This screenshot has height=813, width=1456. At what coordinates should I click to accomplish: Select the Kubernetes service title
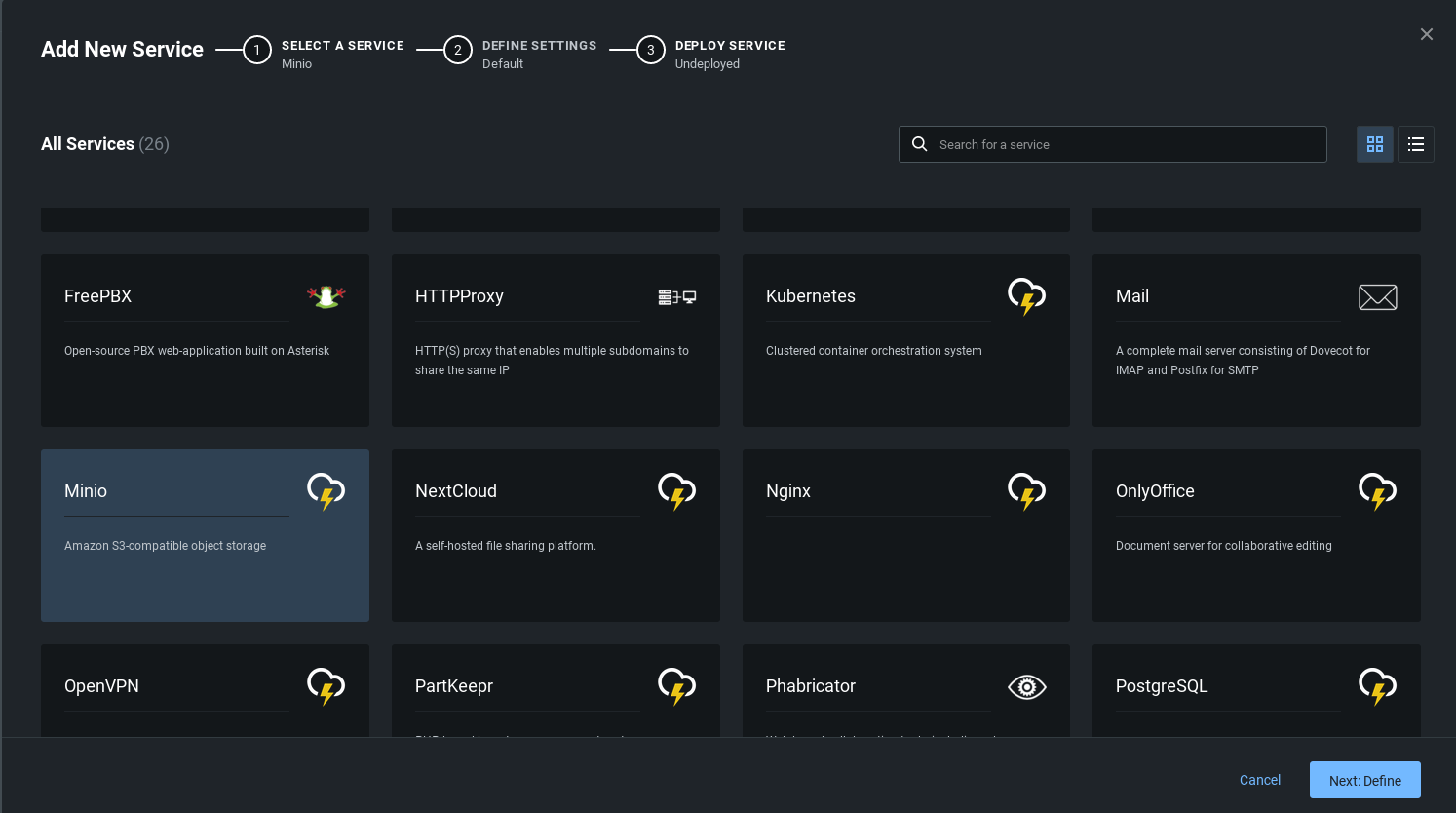811,296
